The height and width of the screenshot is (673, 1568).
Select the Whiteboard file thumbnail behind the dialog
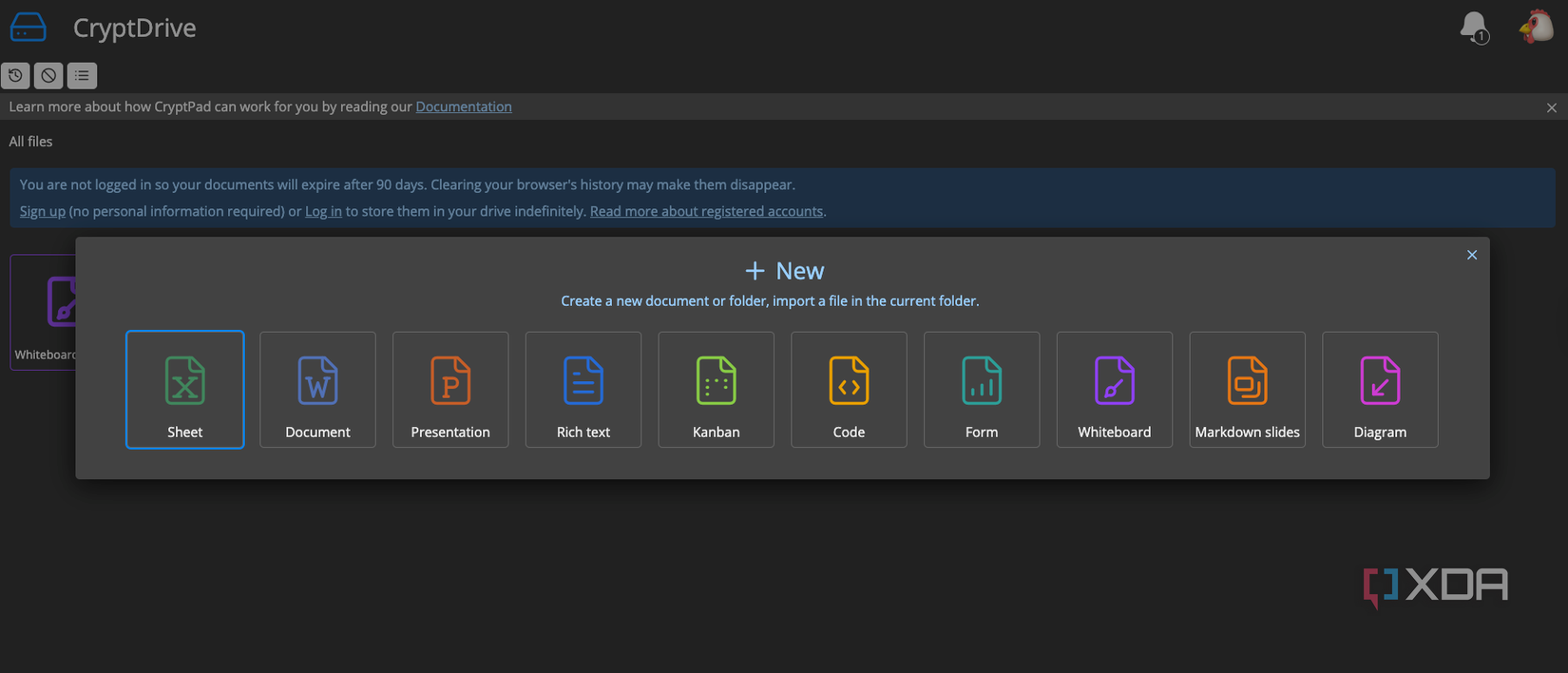43,312
